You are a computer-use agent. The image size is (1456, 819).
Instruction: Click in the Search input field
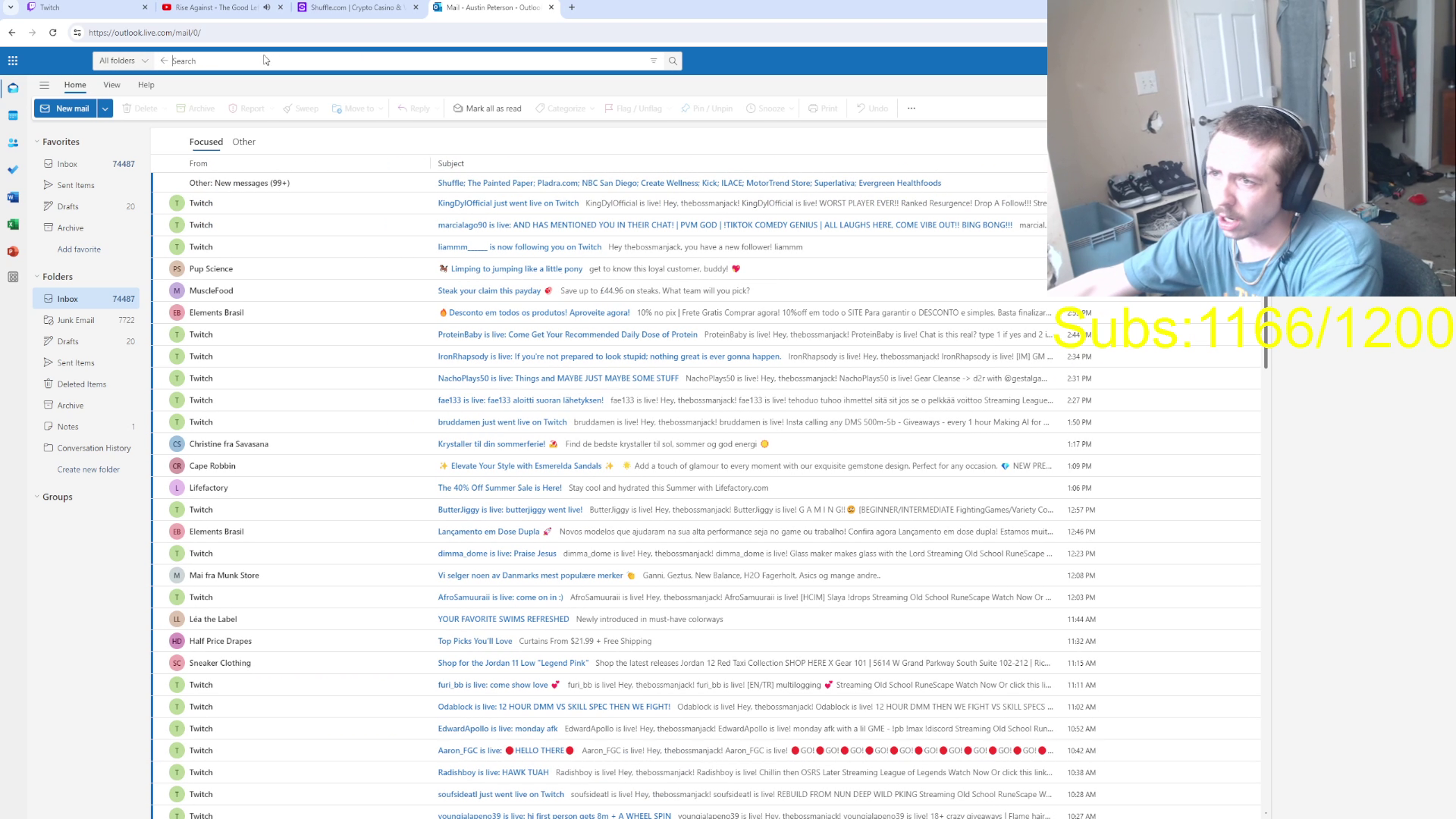click(408, 61)
